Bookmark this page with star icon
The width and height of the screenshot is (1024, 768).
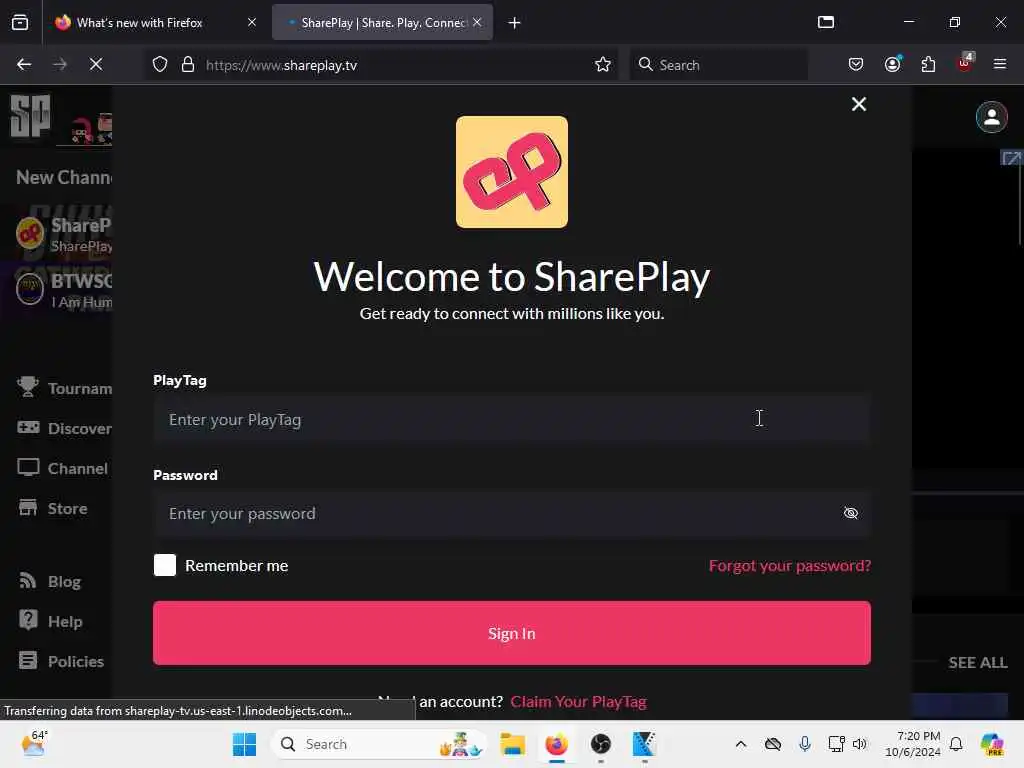tap(603, 65)
